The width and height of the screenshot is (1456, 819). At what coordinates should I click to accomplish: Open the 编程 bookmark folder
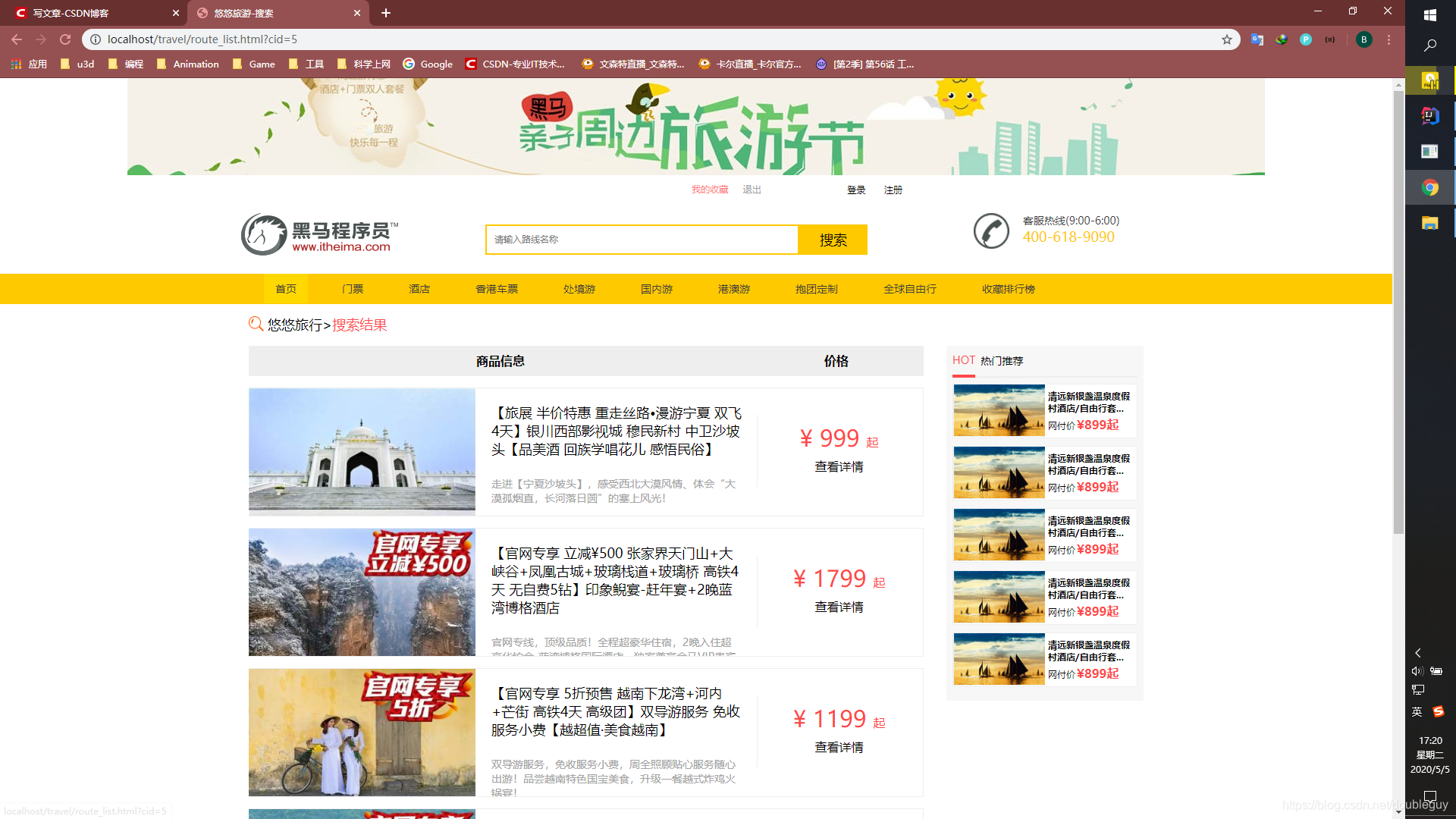[125, 64]
